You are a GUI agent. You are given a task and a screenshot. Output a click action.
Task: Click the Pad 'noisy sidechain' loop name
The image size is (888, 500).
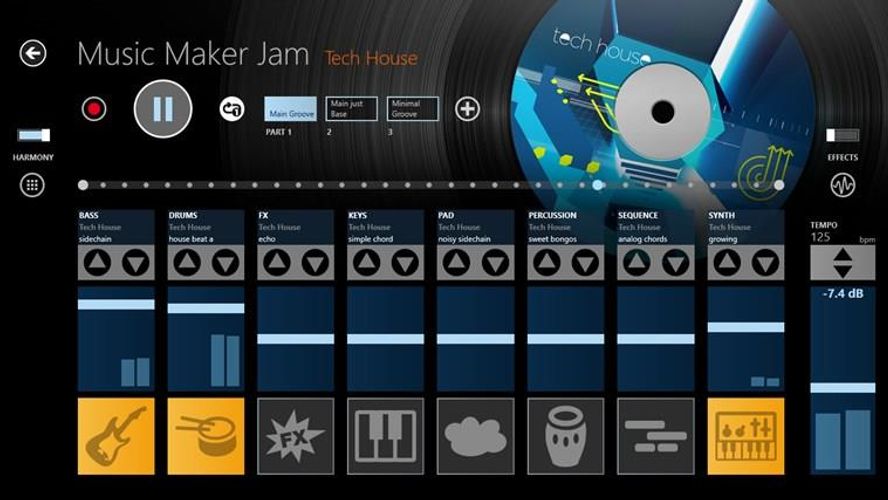pyautogui.click(x=464, y=239)
